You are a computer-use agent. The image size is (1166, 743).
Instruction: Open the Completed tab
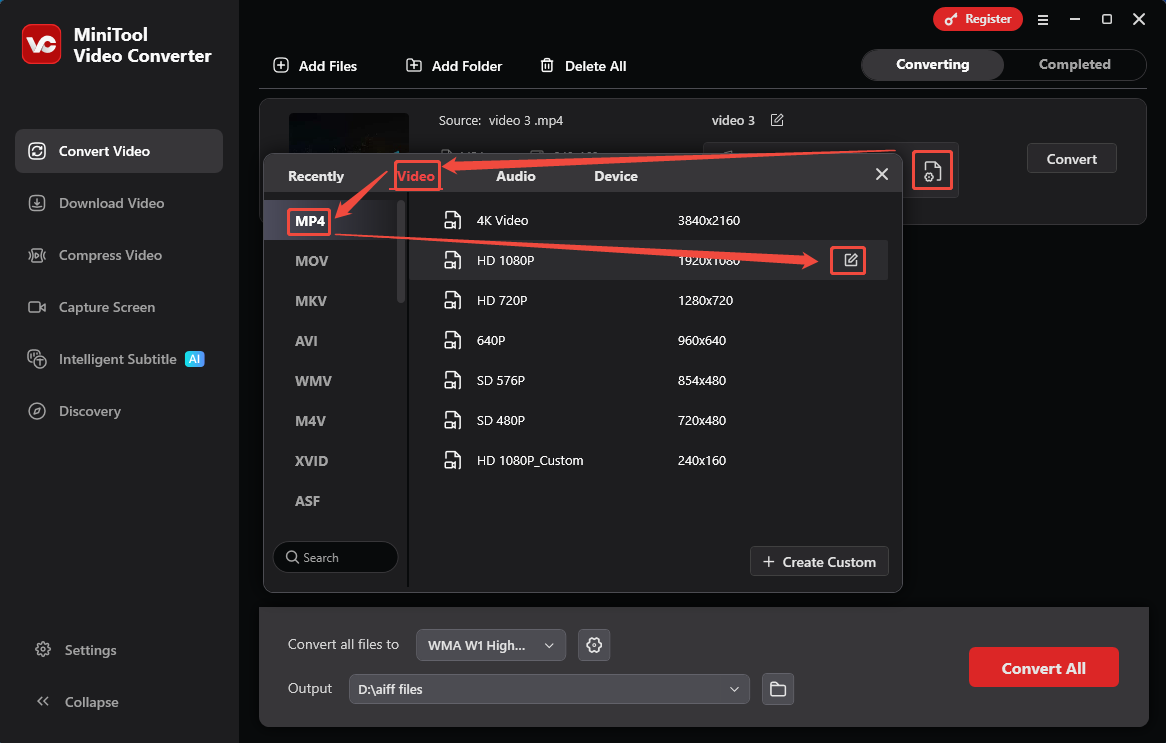point(1074,64)
